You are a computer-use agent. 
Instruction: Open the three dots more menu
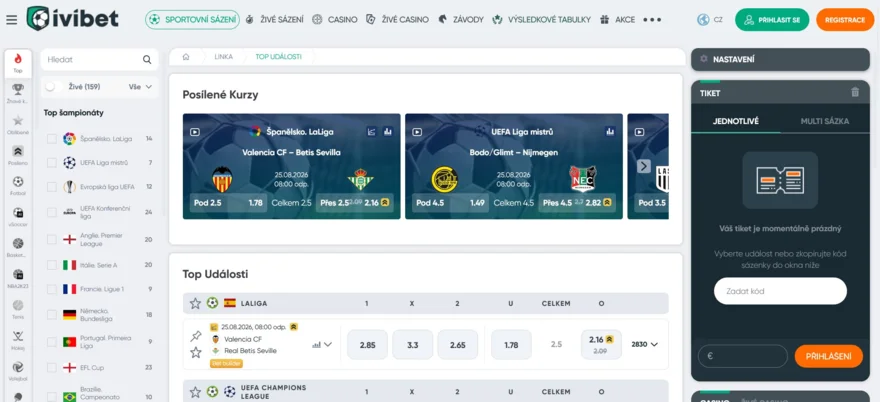(652, 20)
